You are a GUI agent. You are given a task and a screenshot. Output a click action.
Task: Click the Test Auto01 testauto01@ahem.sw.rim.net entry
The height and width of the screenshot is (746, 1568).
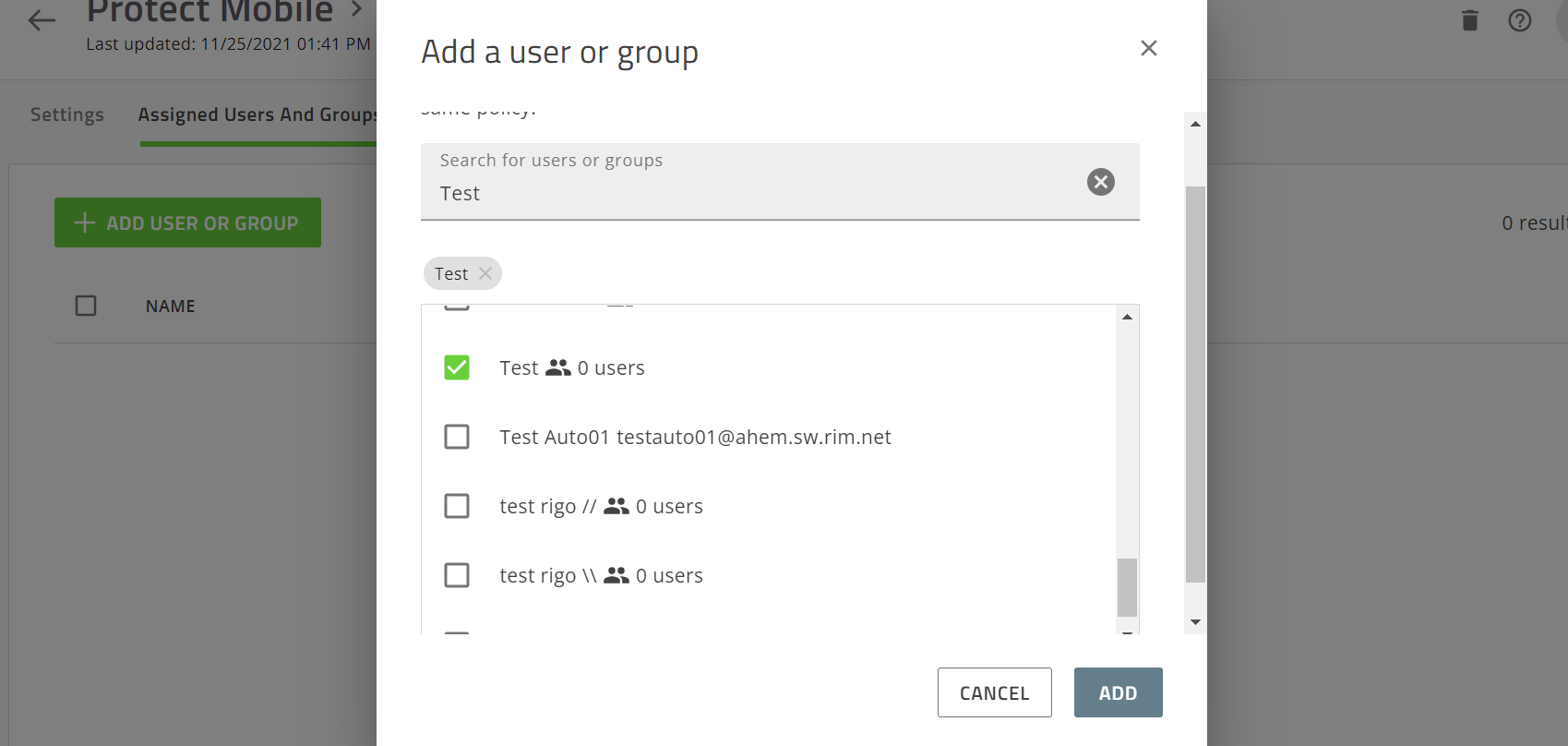click(x=695, y=437)
